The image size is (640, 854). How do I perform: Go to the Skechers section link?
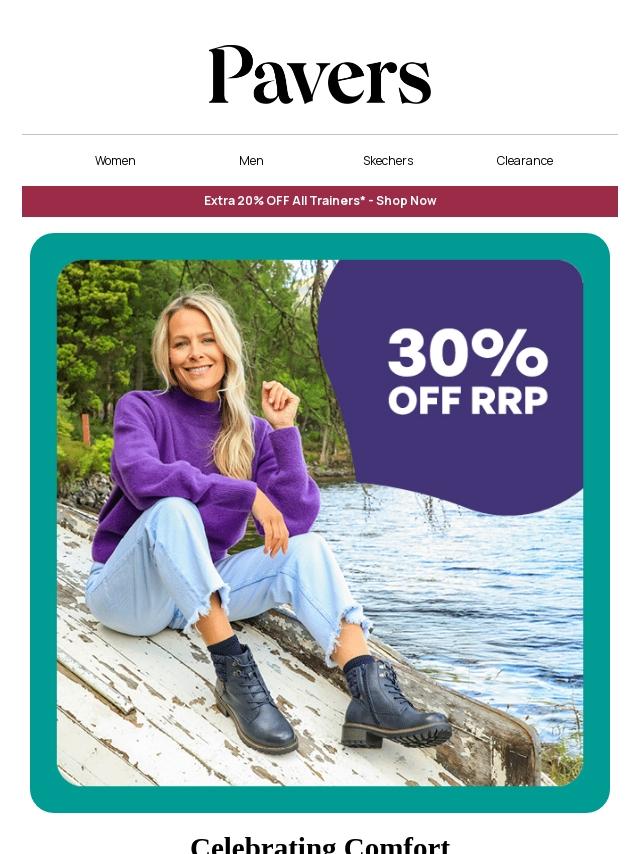click(388, 161)
